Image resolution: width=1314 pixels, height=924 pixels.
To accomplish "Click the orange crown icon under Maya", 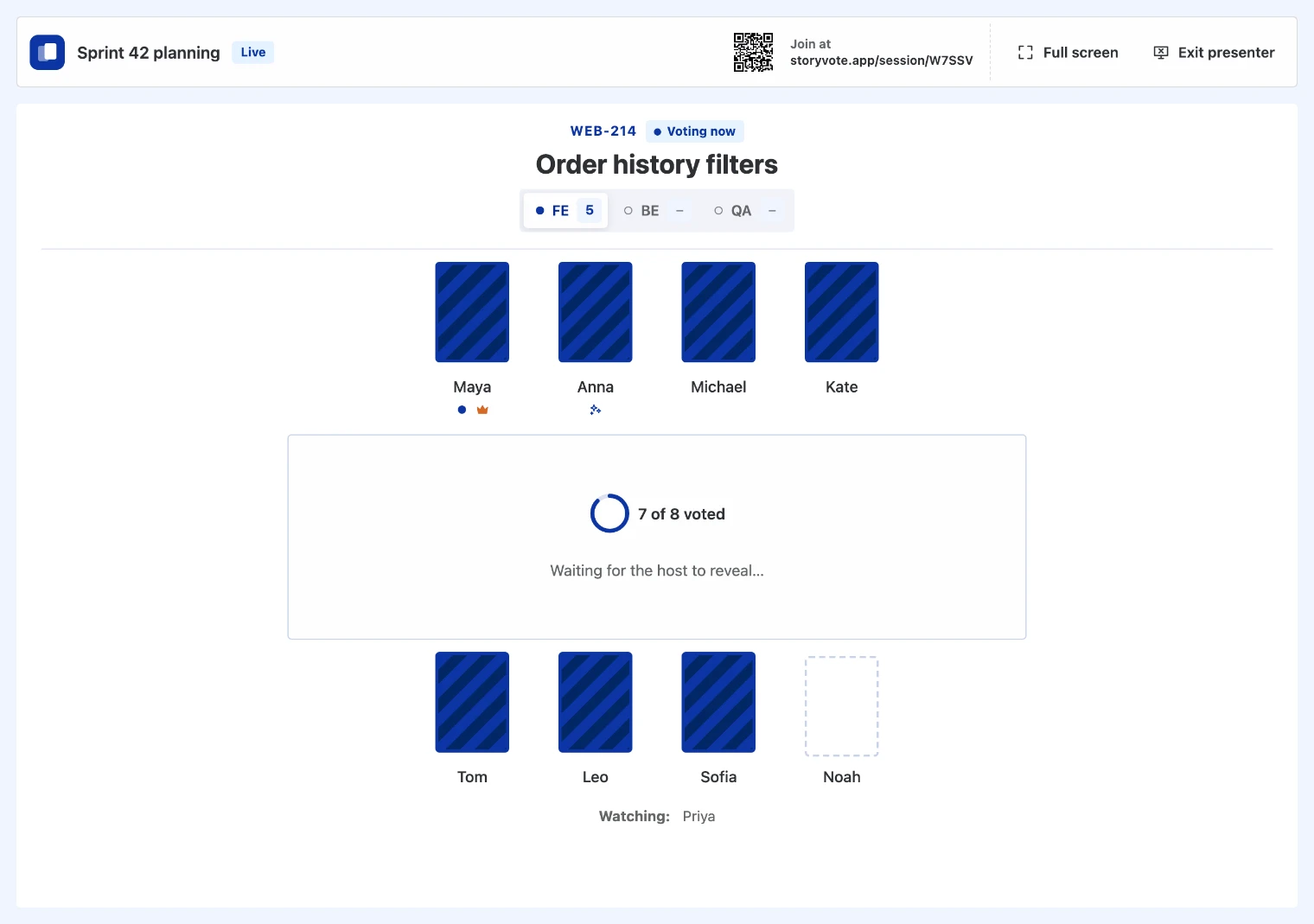I will pyautogui.click(x=482, y=410).
